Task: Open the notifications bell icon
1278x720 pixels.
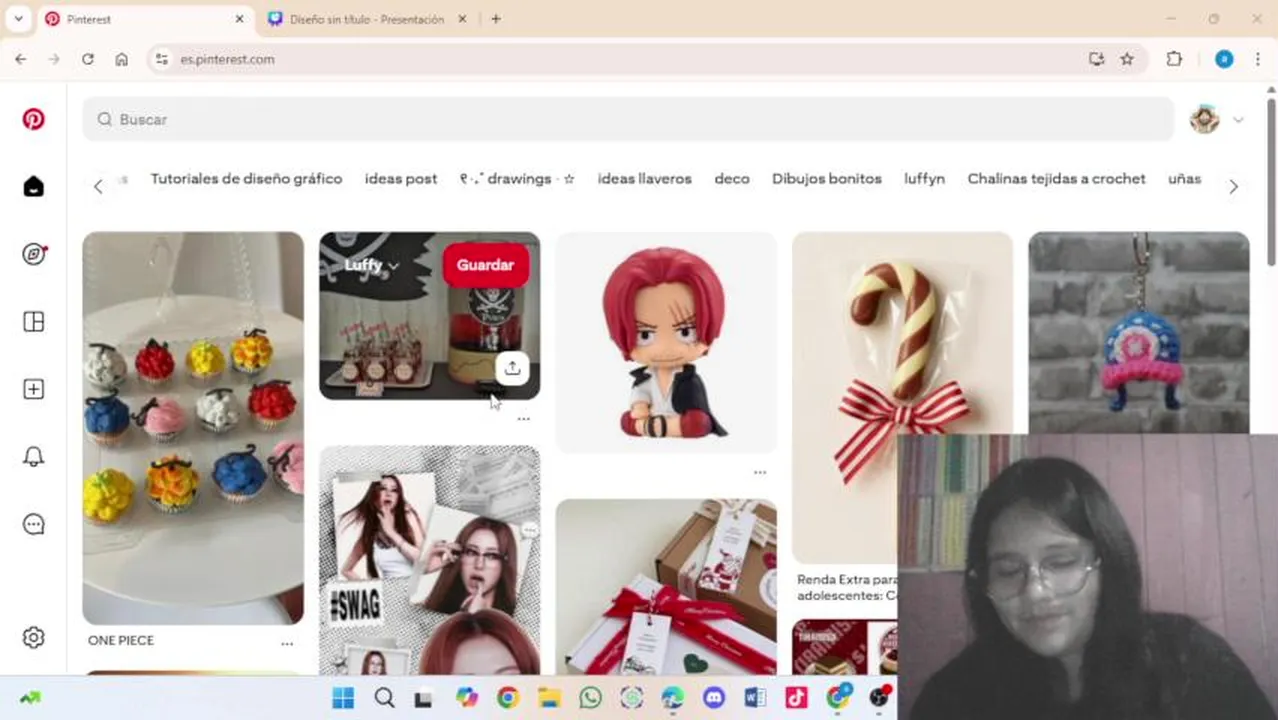Action: (x=33, y=456)
